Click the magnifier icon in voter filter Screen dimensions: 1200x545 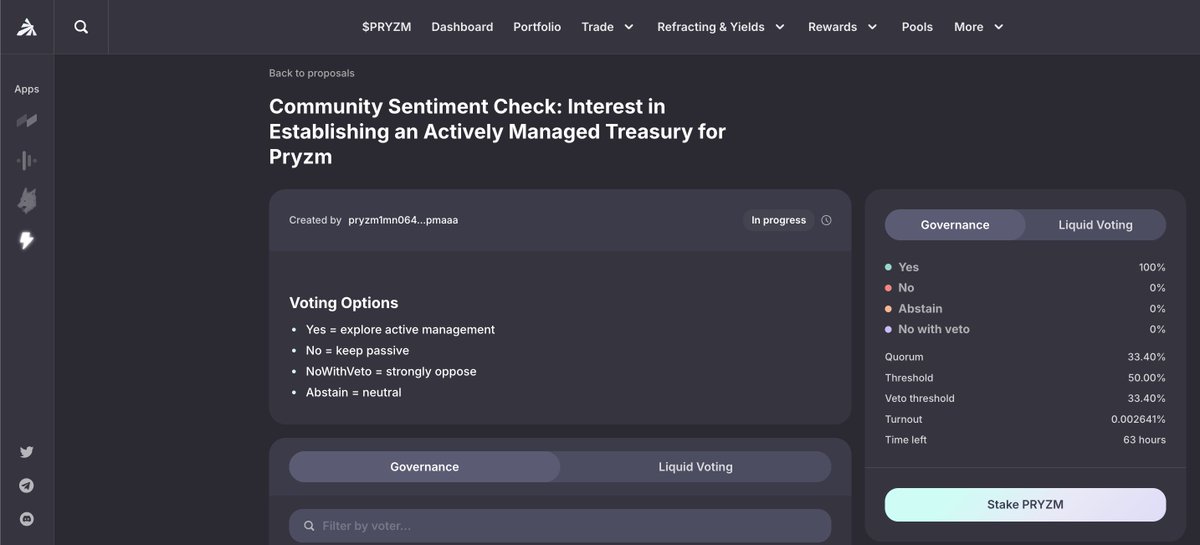[307, 526]
